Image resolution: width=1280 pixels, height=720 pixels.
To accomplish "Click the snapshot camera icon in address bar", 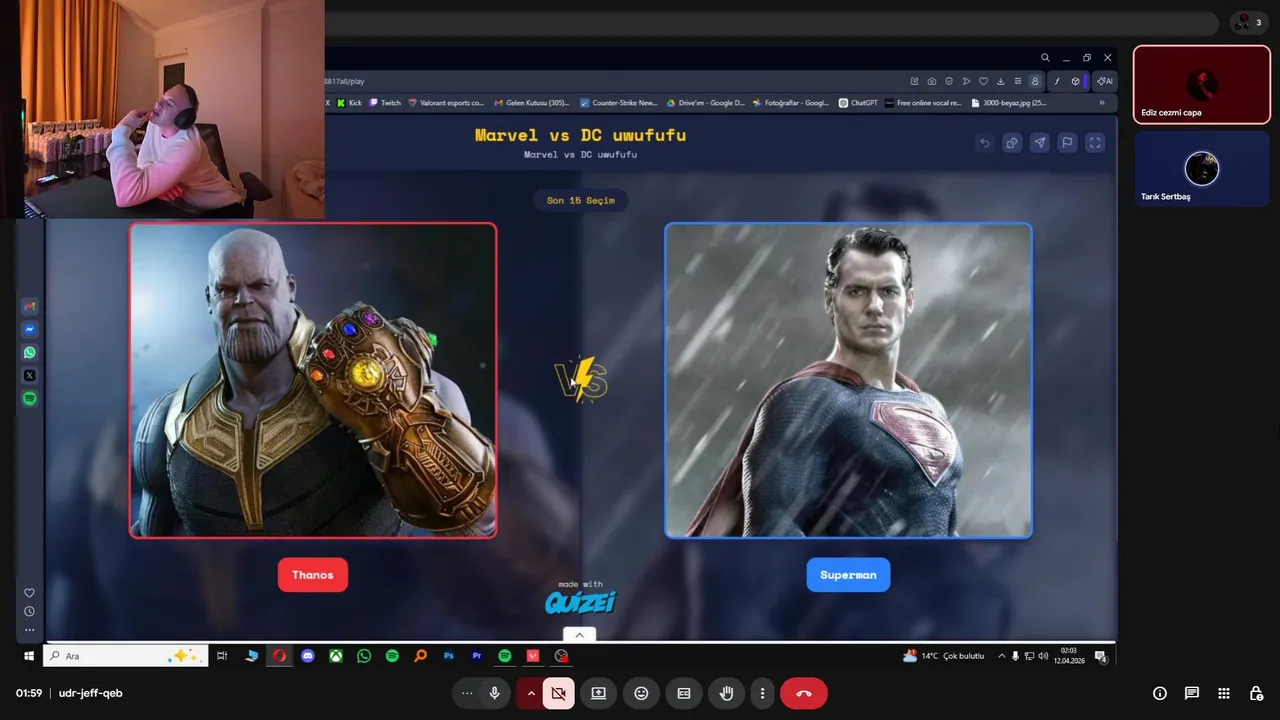I will click(x=932, y=81).
